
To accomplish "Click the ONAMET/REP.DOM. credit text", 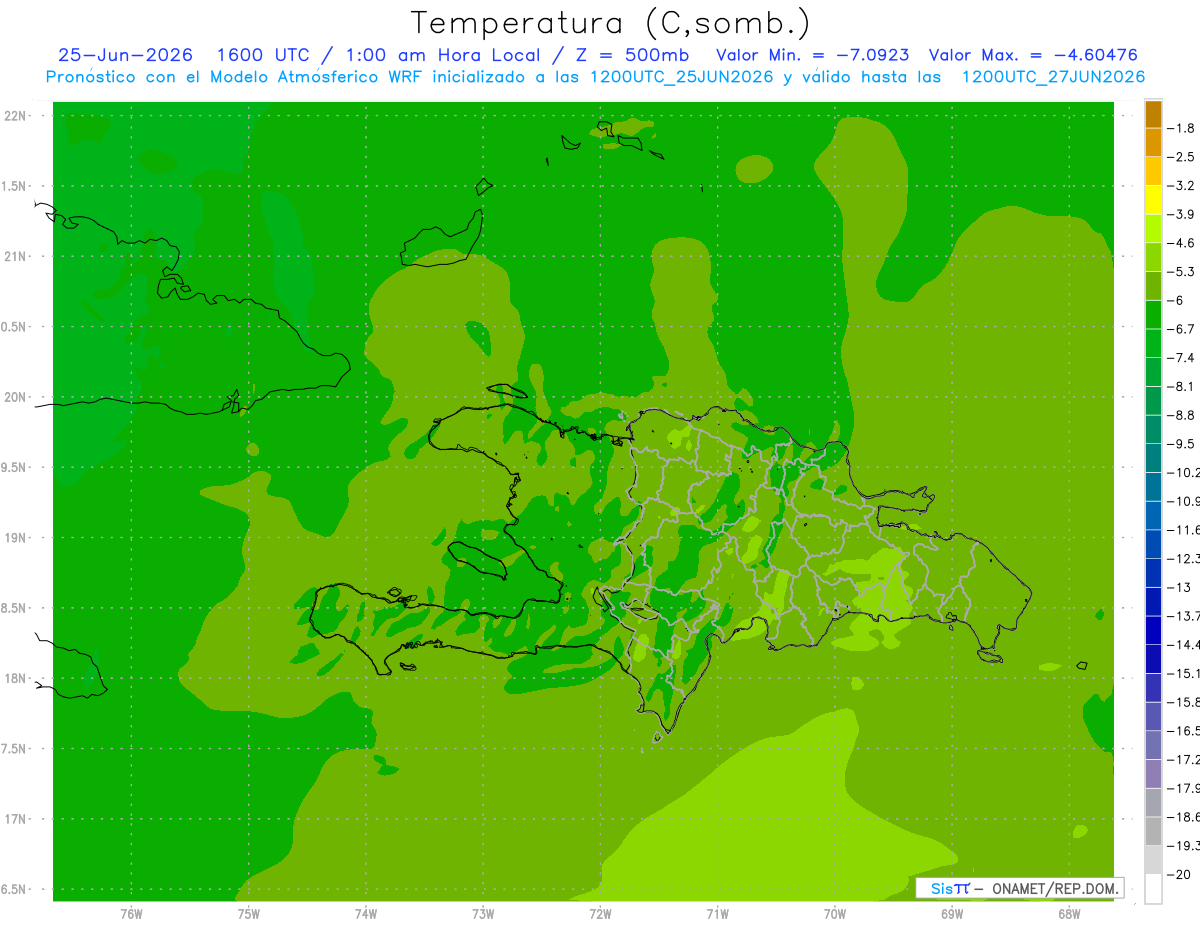I will tap(1053, 888).
